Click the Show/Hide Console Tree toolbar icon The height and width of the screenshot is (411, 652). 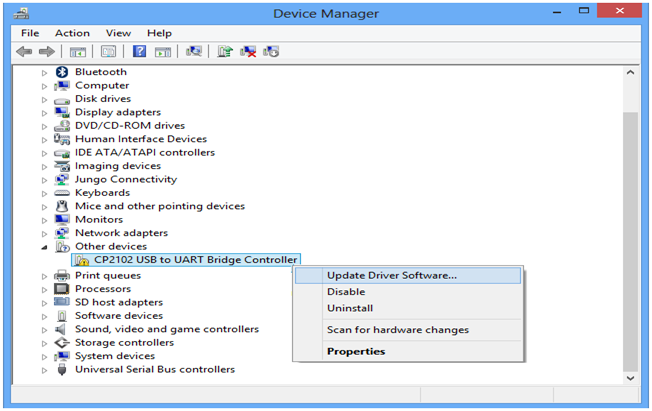(77, 51)
